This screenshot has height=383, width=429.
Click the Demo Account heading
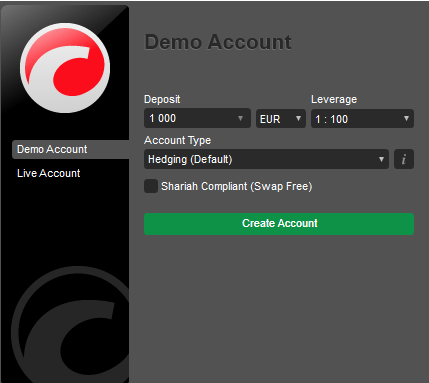218,42
